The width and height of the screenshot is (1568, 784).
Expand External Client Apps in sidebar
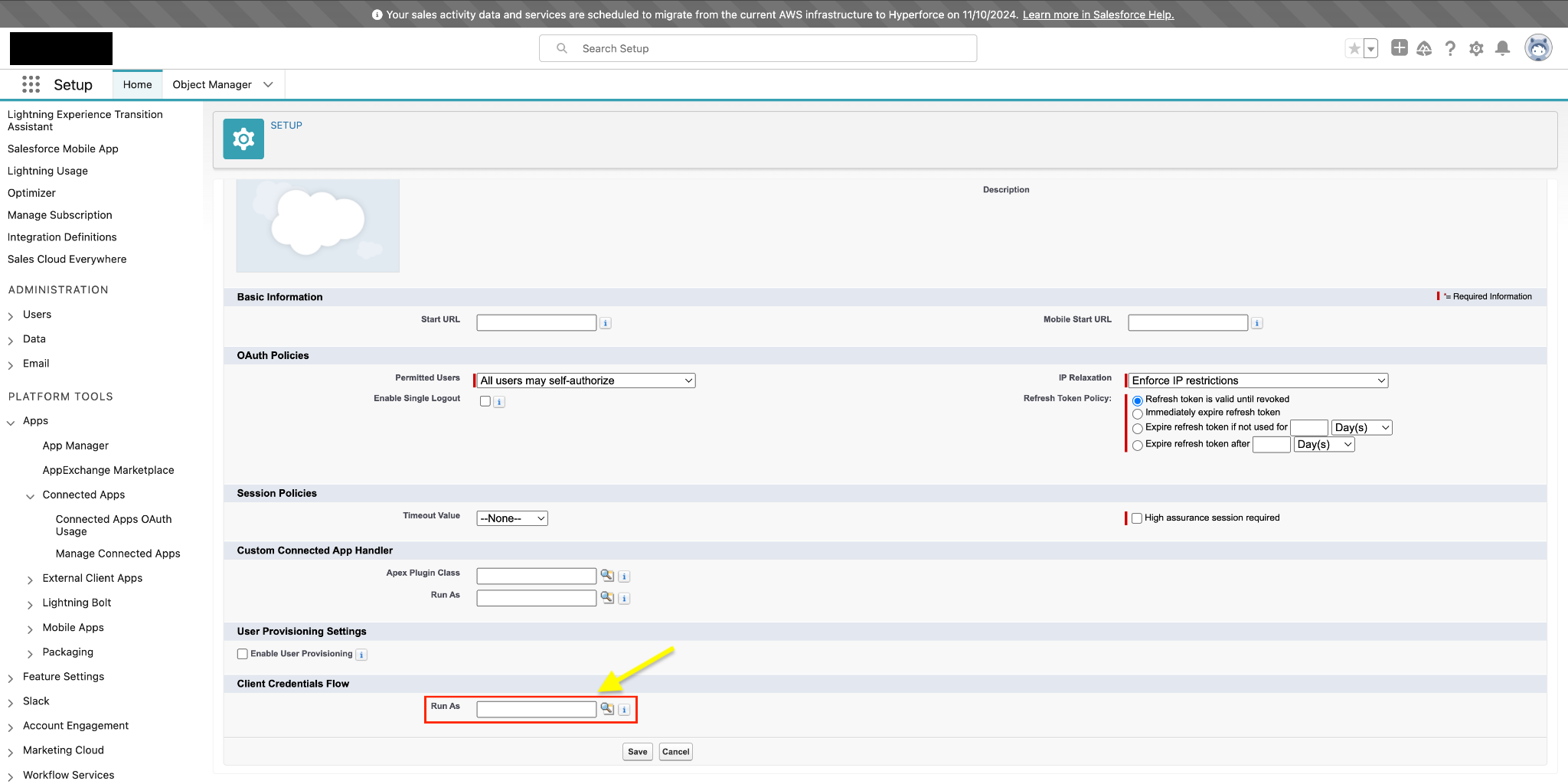point(31,580)
